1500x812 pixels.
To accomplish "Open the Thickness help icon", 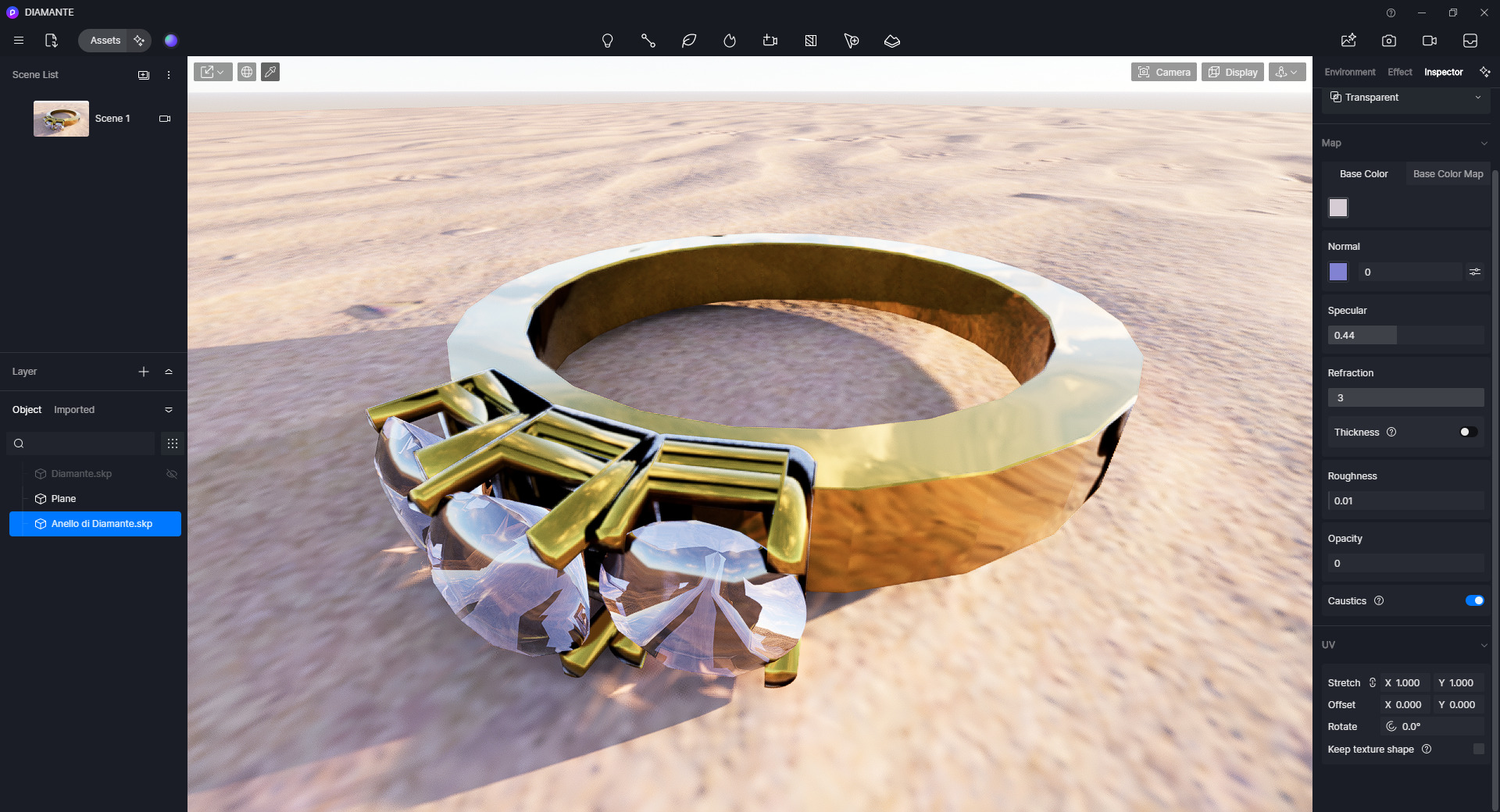I will (x=1391, y=433).
